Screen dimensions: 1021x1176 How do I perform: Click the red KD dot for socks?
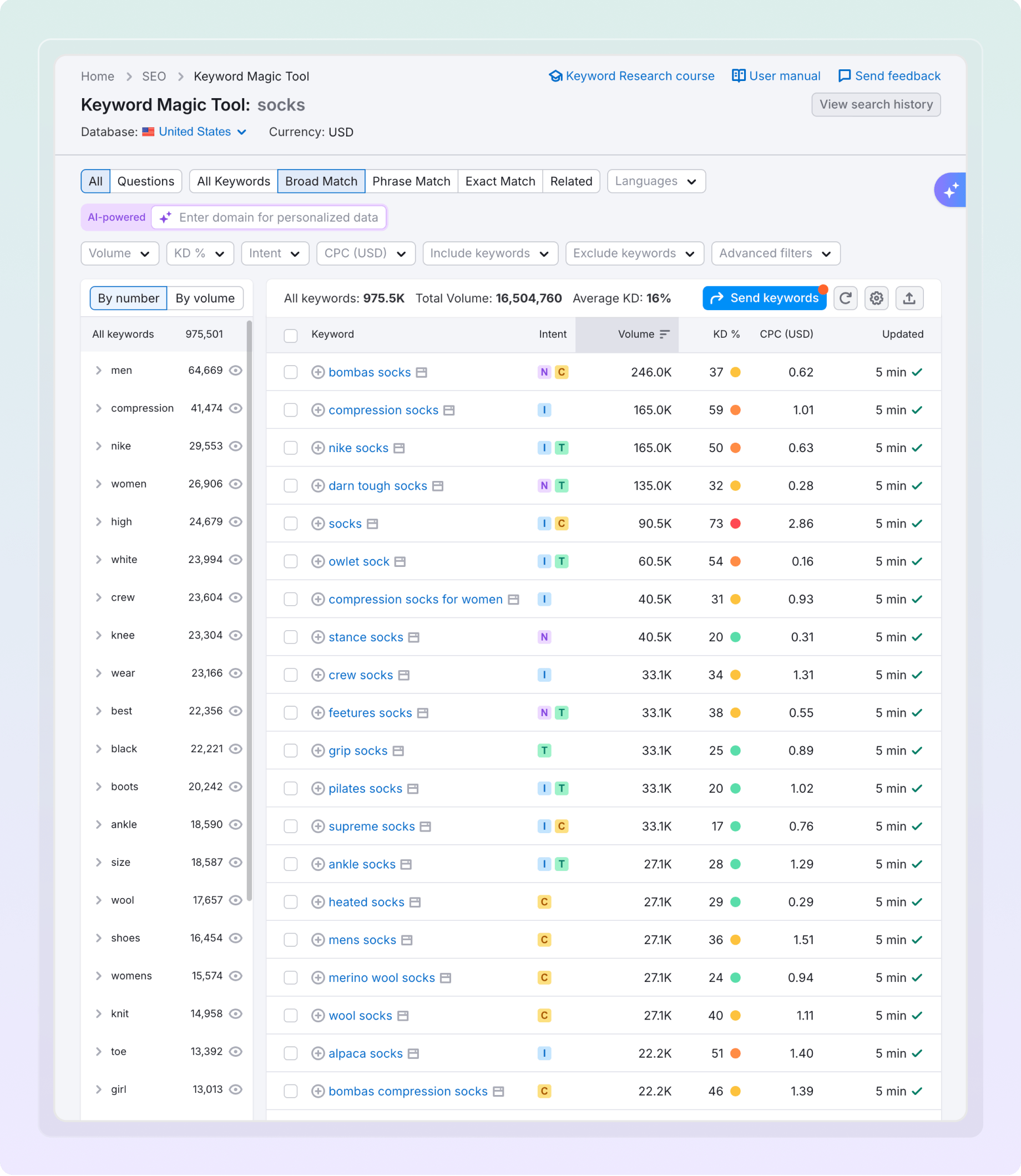[x=736, y=524]
